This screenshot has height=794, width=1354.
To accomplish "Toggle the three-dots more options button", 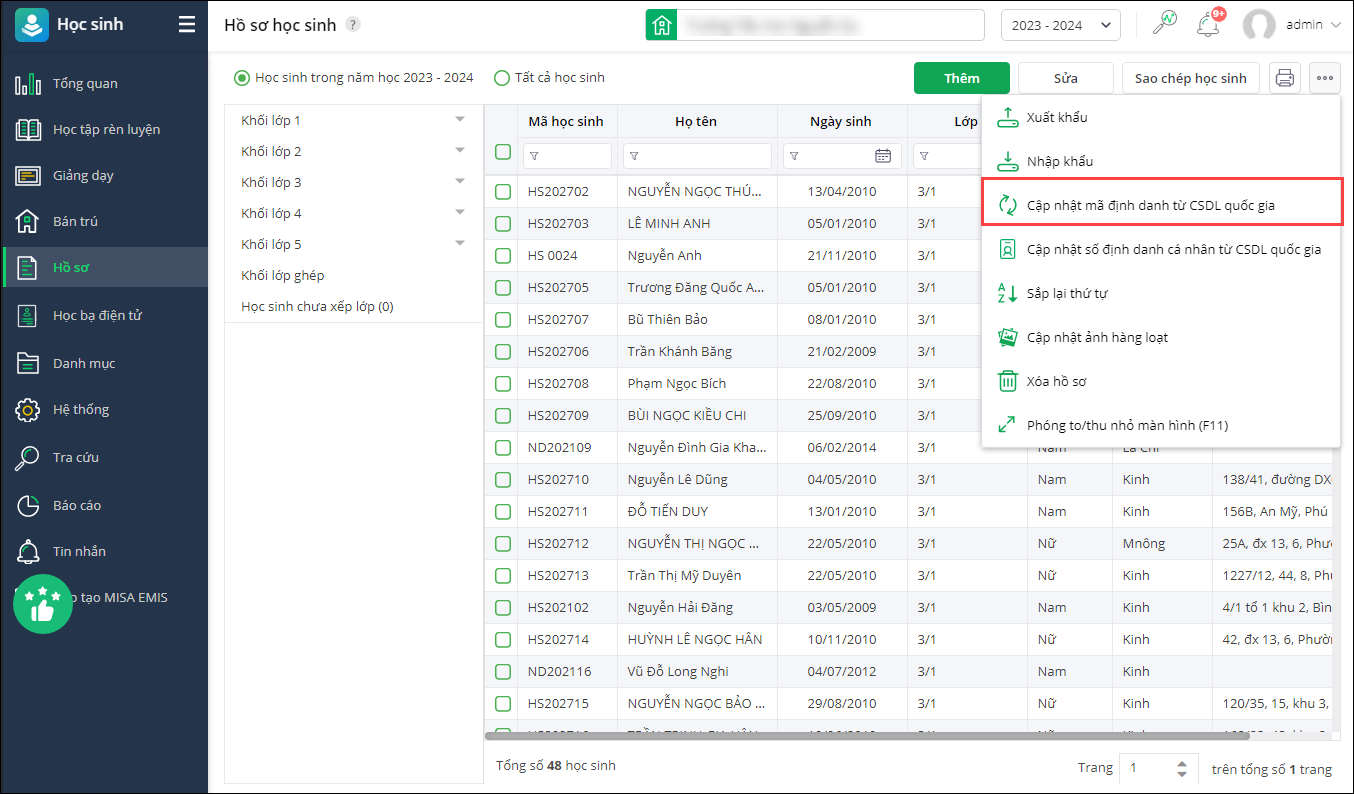I will point(1325,78).
